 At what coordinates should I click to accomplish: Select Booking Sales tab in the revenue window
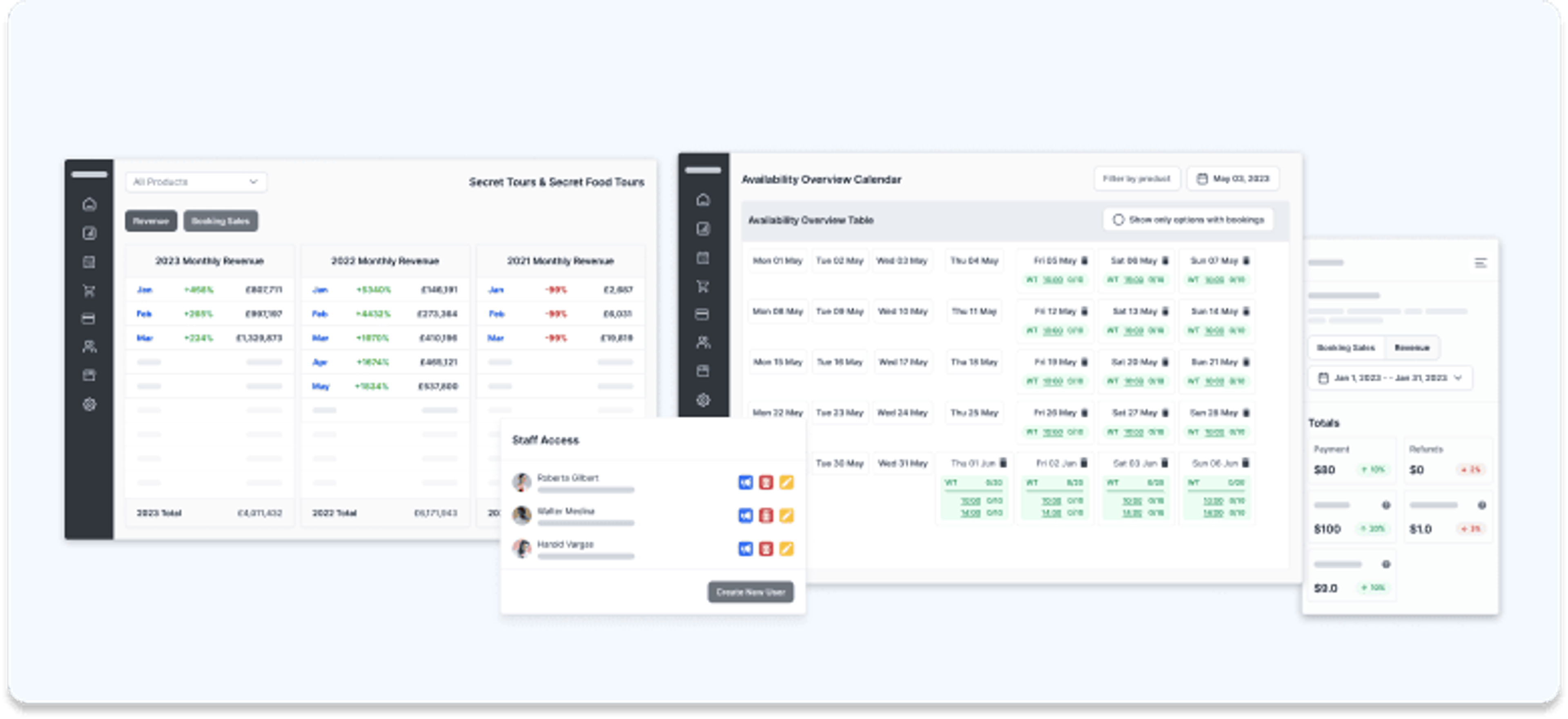[220, 221]
